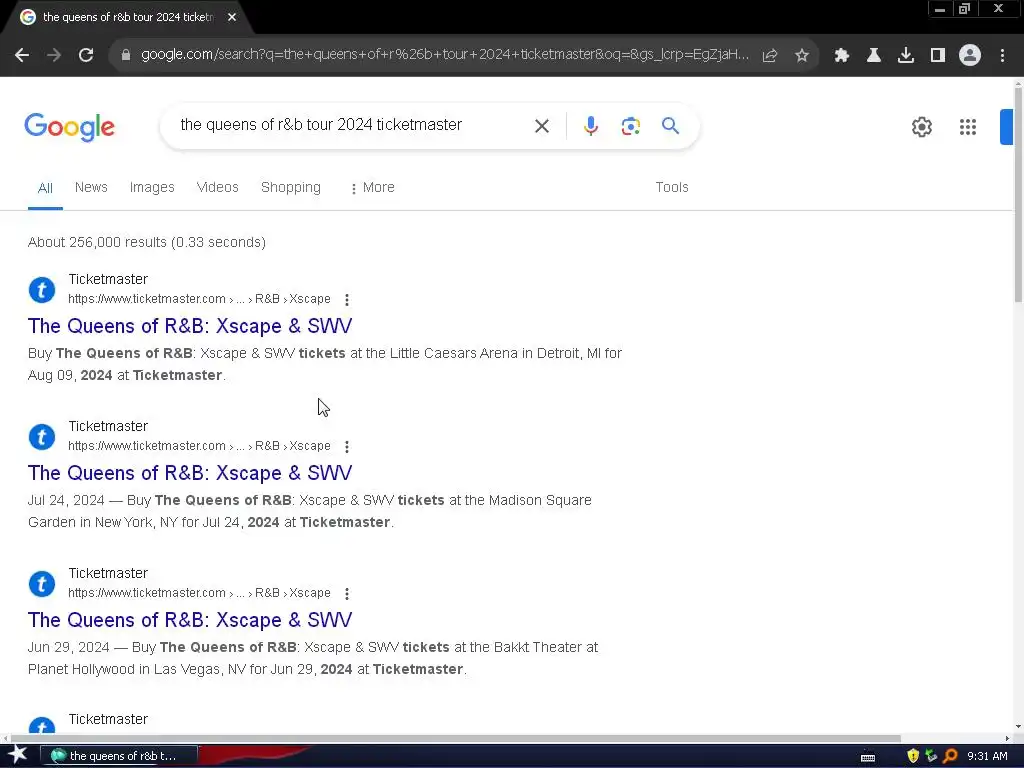This screenshot has height=768, width=1024.
Task: Click the Ticketmaster favicon of the Las Vegas result
Action: (42, 584)
